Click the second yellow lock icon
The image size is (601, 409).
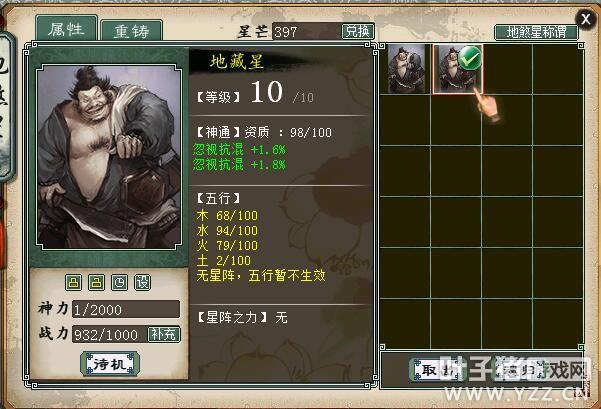[x=97, y=283]
